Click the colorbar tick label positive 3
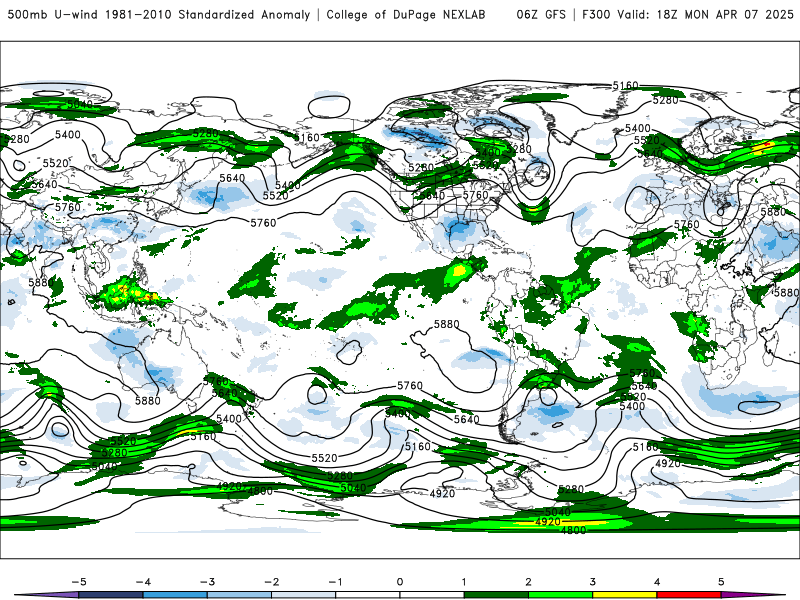Screen dimensions: 800x600 tap(592, 582)
